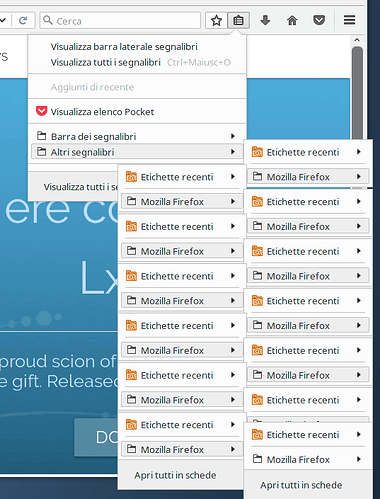The image size is (380, 499).
Task: Open Visualizza elenco Pocket
Action: [137, 112]
